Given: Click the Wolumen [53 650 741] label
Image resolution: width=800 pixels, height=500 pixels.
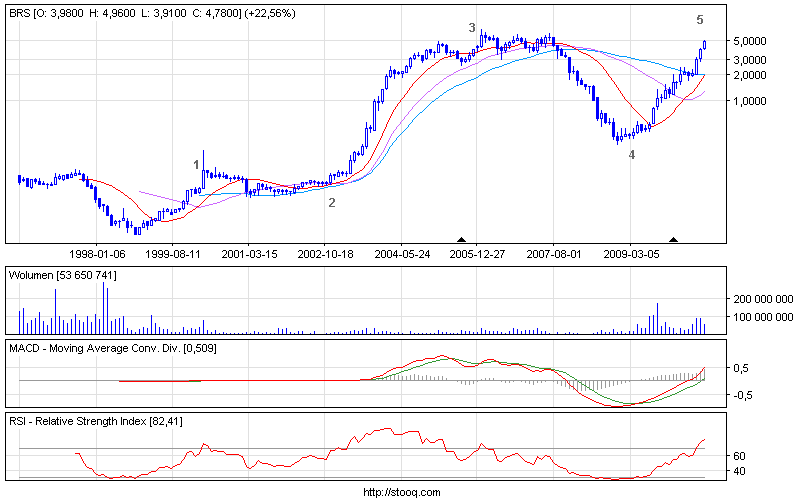Looking at the screenshot, I should coord(63,276).
